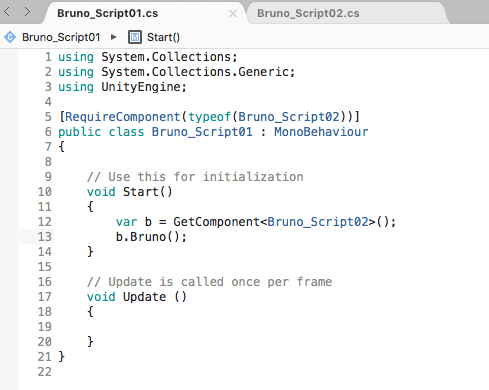The width and height of the screenshot is (489, 390).
Task: Click the var keyword on line 12
Action: 126,222
